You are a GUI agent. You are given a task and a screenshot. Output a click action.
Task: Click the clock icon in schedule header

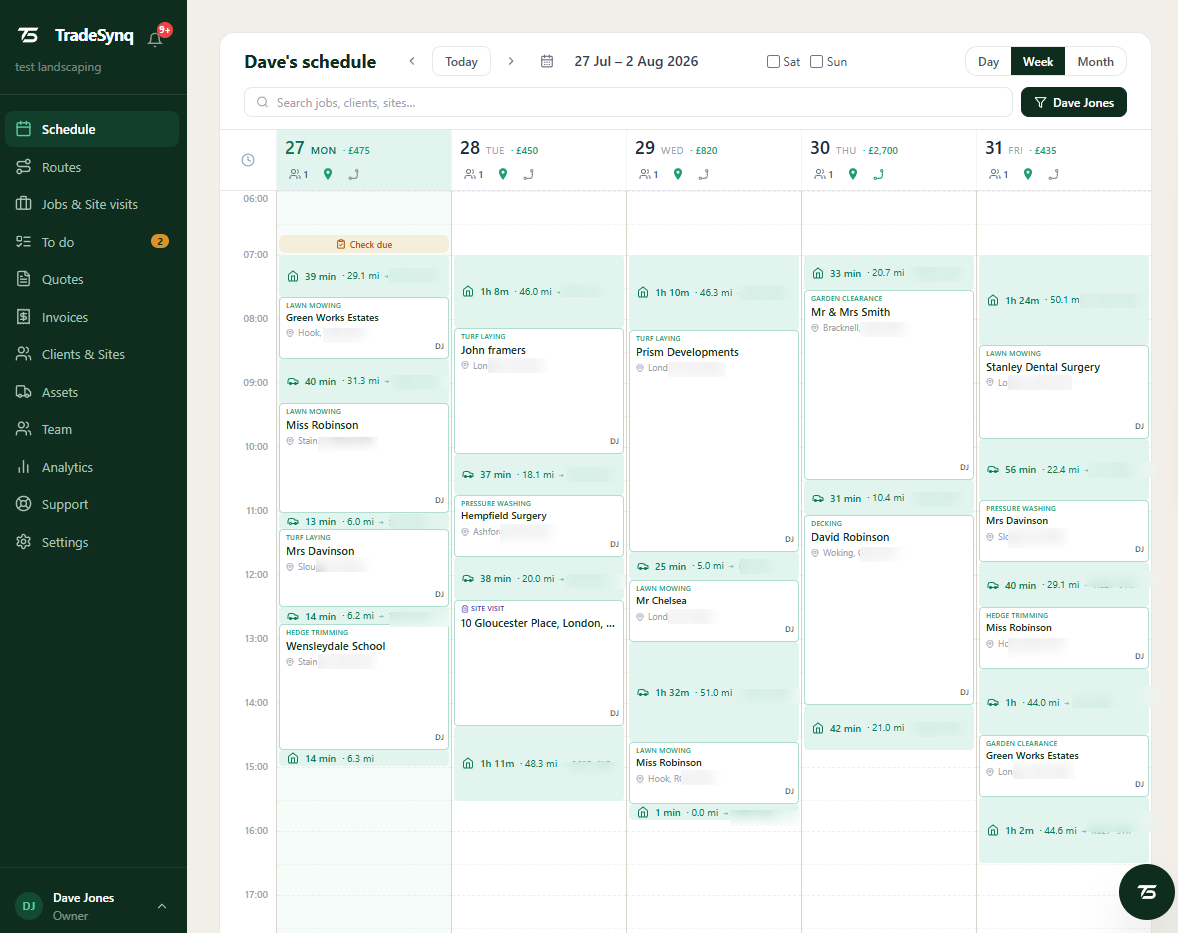click(x=248, y=160)
